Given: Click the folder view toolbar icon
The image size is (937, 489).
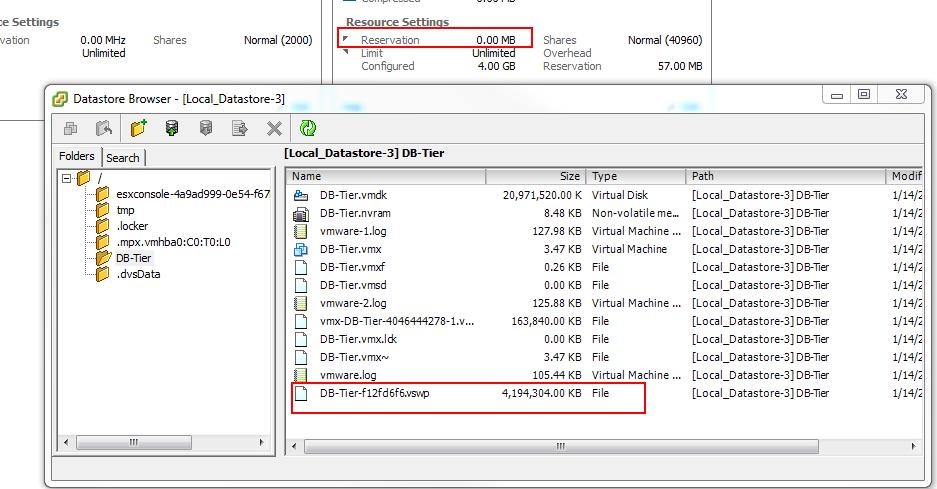Looking at the screenshot, I should pos(71,128).
